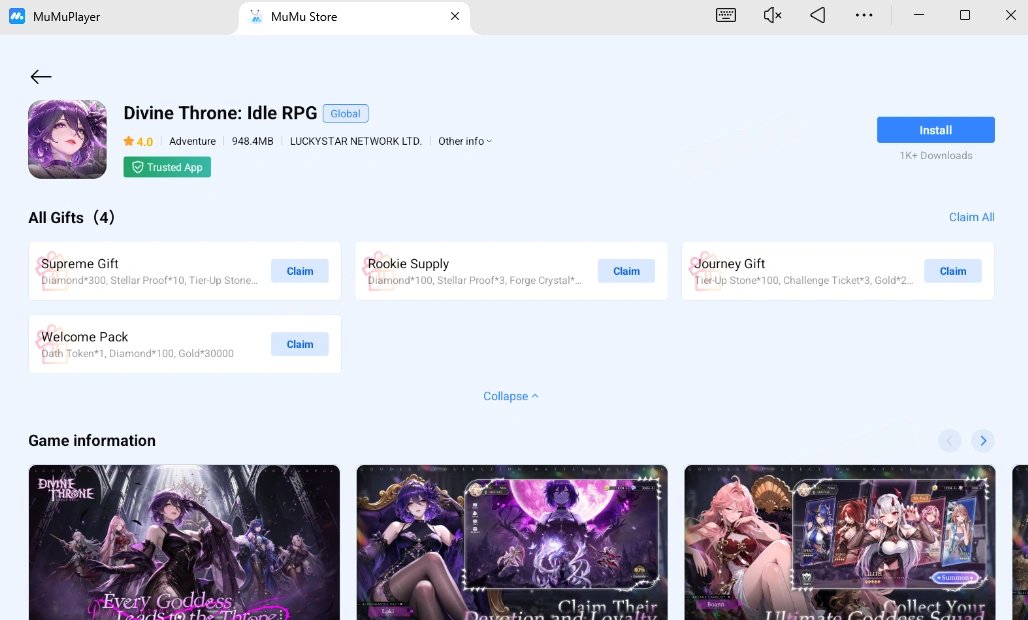Click the 4.0 star rating
Image resolution: width=1028 pixels, height=620 pixels.
(138, 141)
